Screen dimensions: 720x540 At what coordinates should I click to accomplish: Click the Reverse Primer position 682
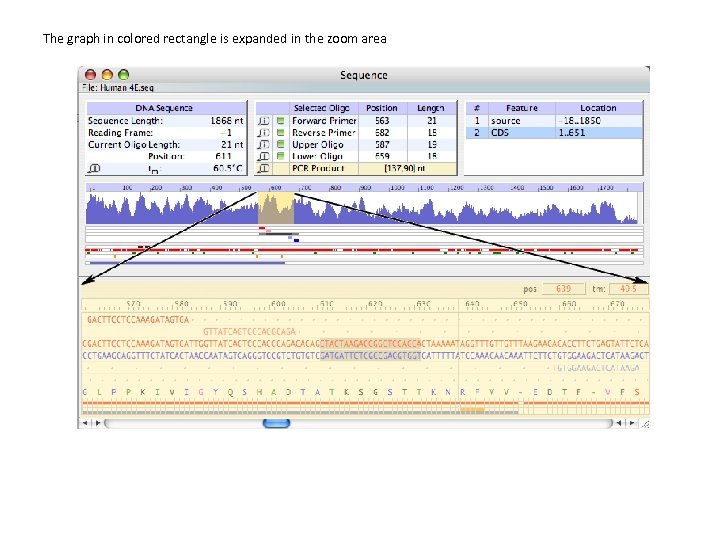(382, 133)
